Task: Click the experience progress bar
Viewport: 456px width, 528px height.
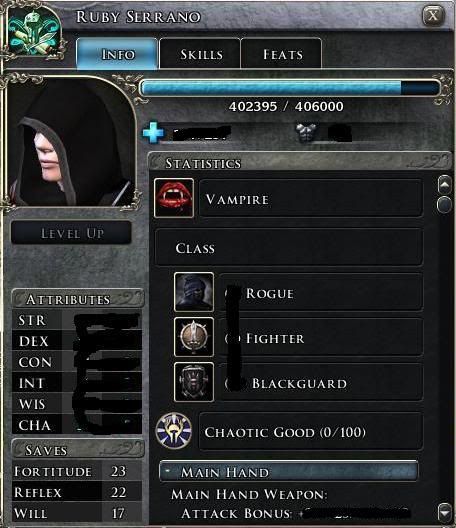Action: [290, 88]
